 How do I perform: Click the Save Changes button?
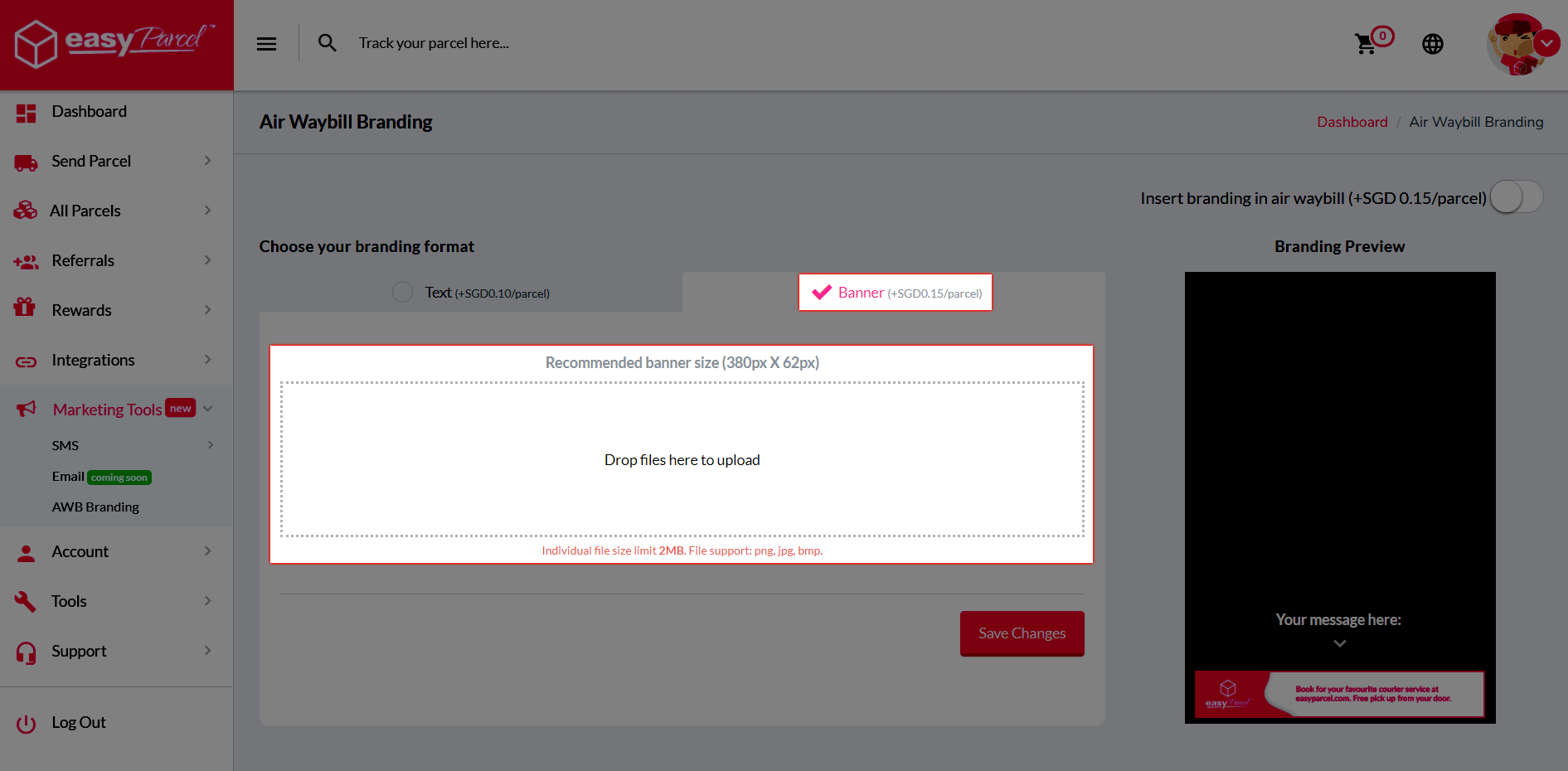[1022, 633]
